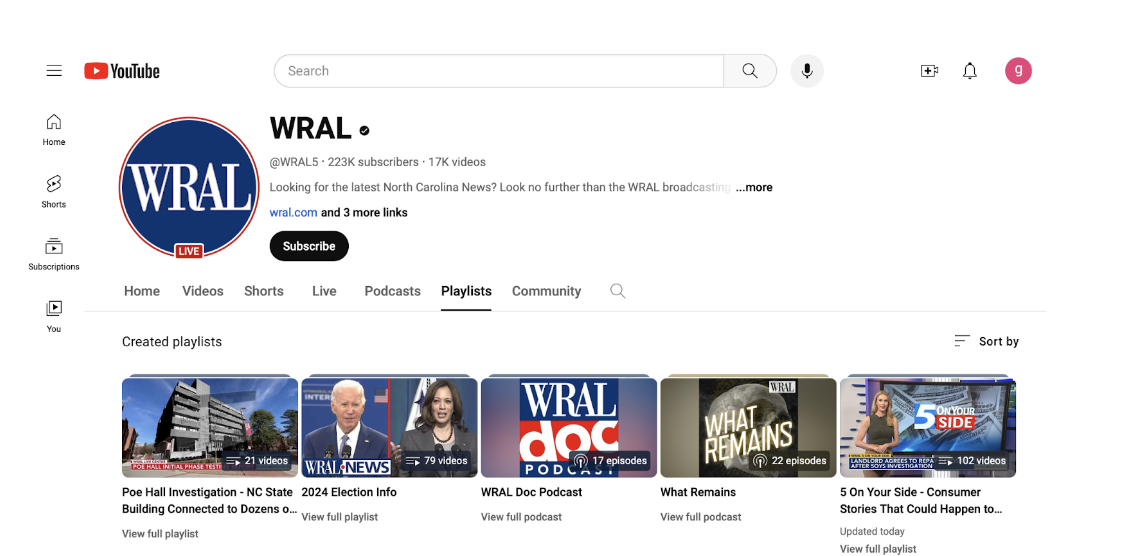Image resolution: width=1122 pixels, height=556 pixels.
Task: Click the 2024 Election Info title
Action: pos(349,492)
